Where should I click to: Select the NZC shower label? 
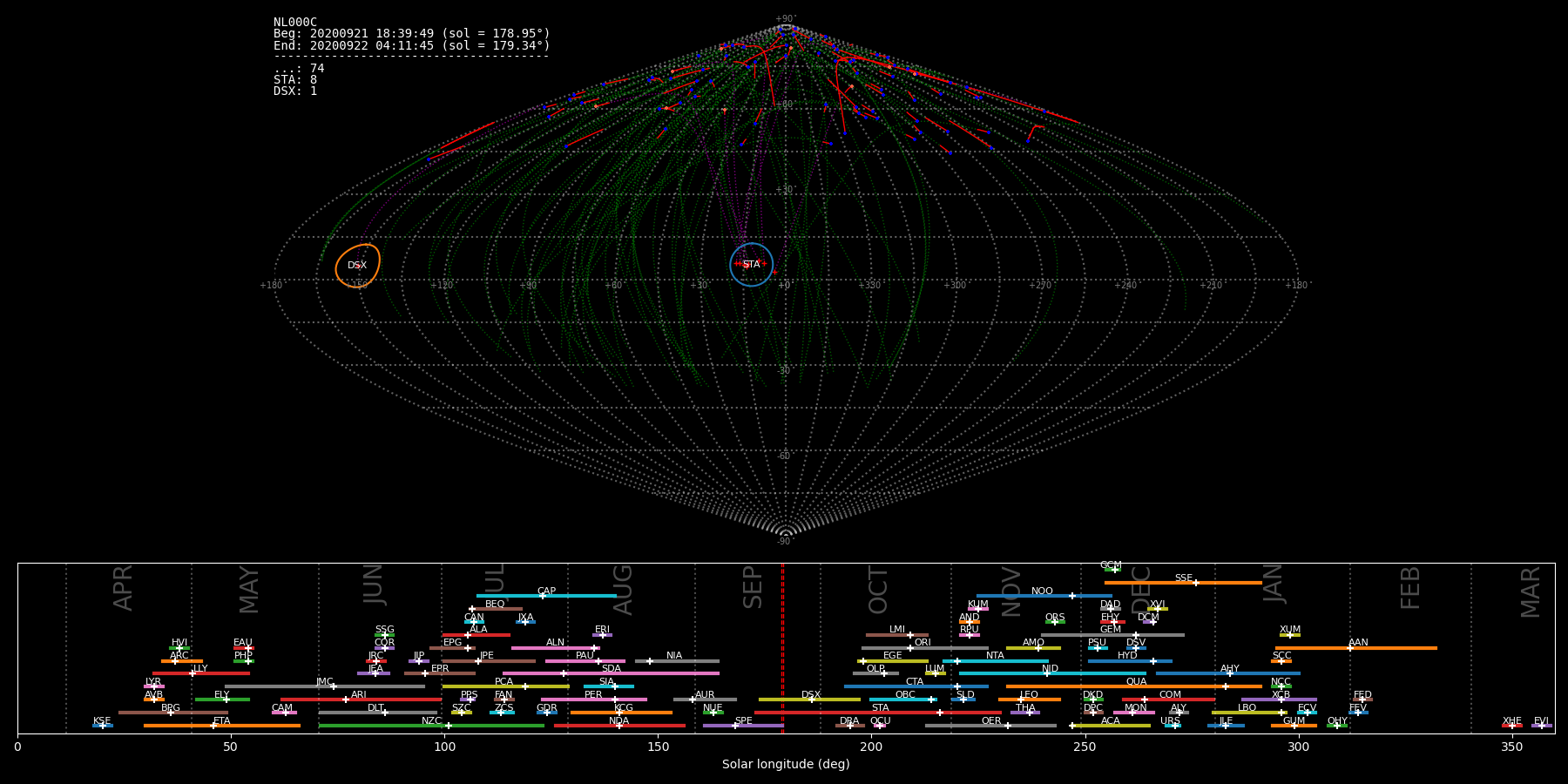(x=432, y=721)
